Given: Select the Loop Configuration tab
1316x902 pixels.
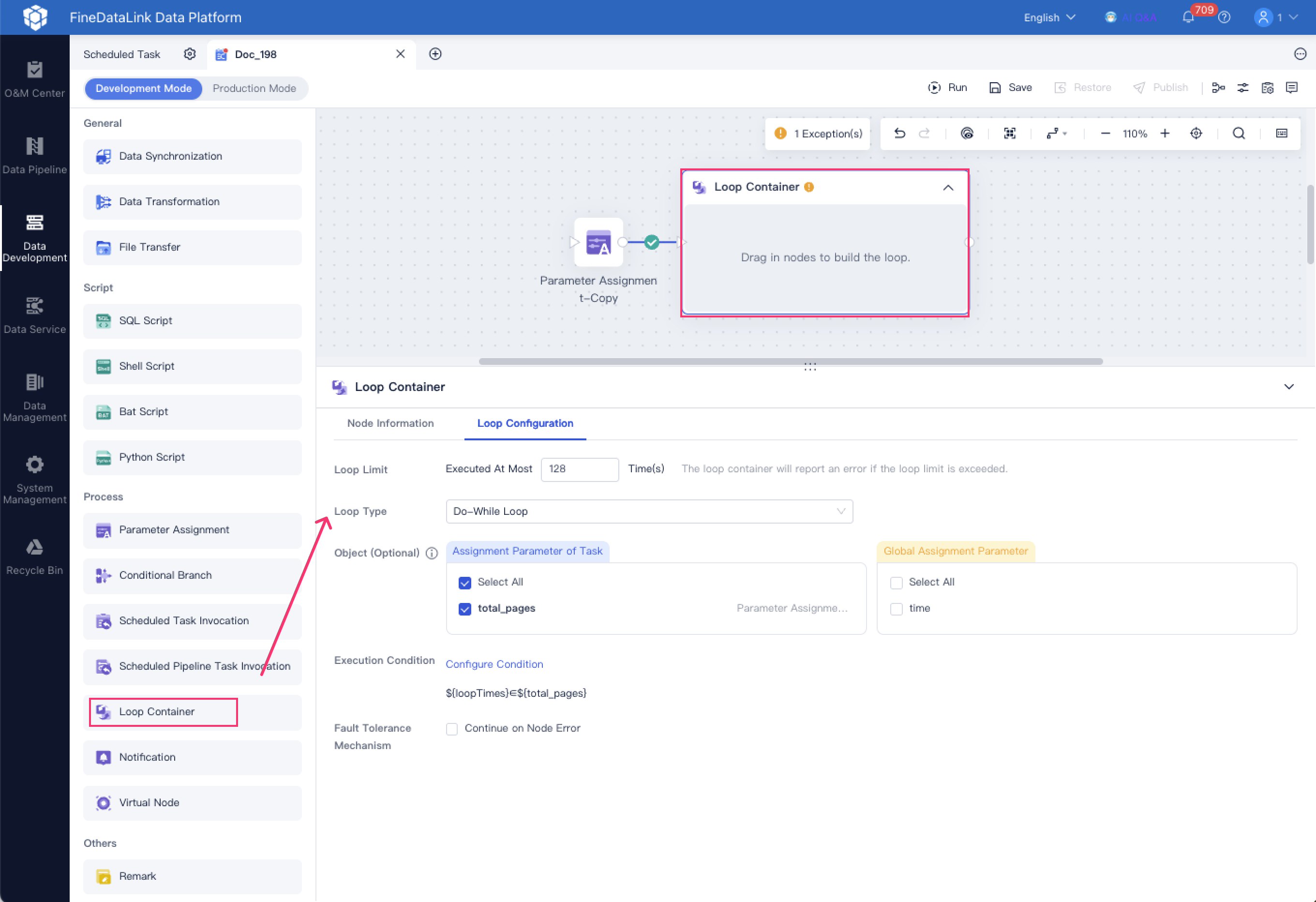Looking at the screenshot, I should (x=524, y=423).
